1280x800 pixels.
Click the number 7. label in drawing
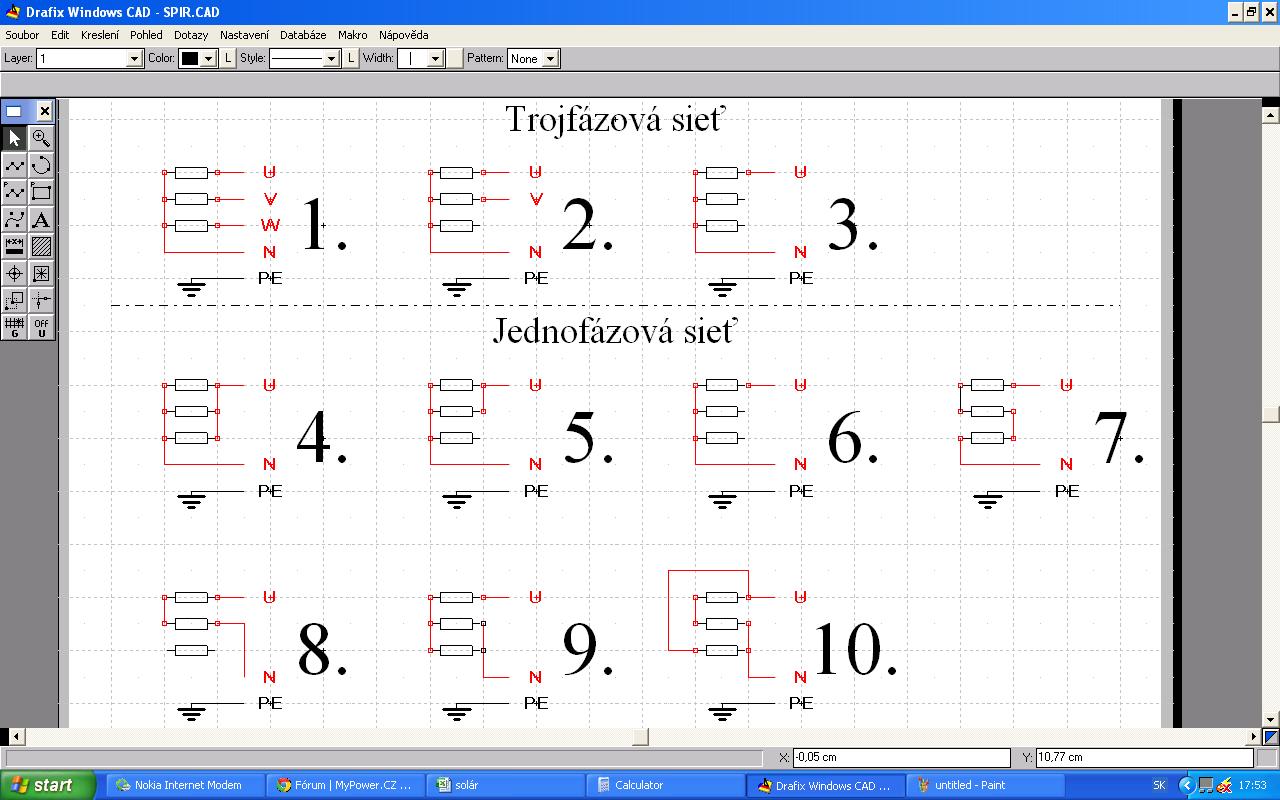(1119, 437)
